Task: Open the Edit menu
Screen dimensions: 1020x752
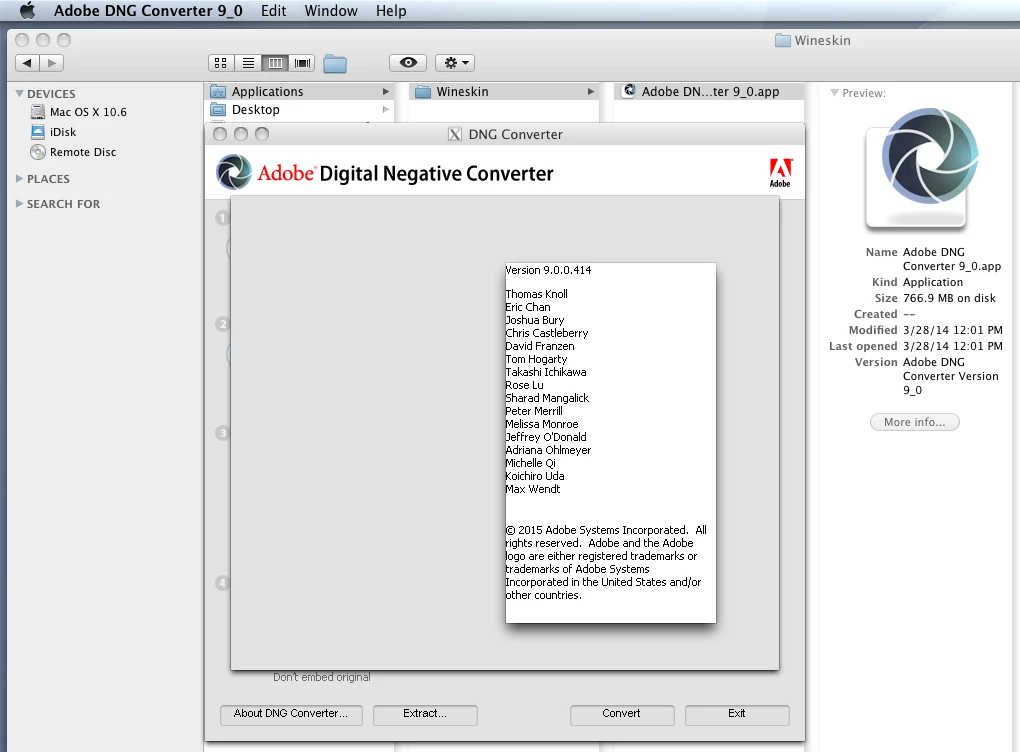Action: pyautogui.click(x=273, y=10)
